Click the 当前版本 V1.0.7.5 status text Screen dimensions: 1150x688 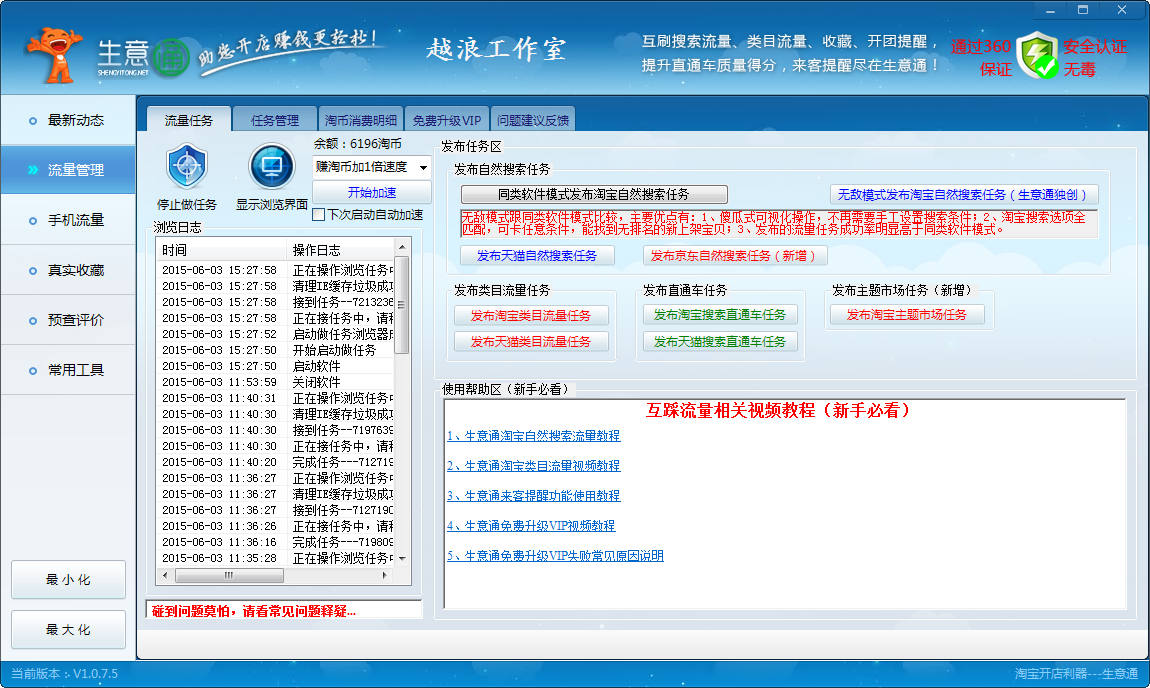[64, 674]
